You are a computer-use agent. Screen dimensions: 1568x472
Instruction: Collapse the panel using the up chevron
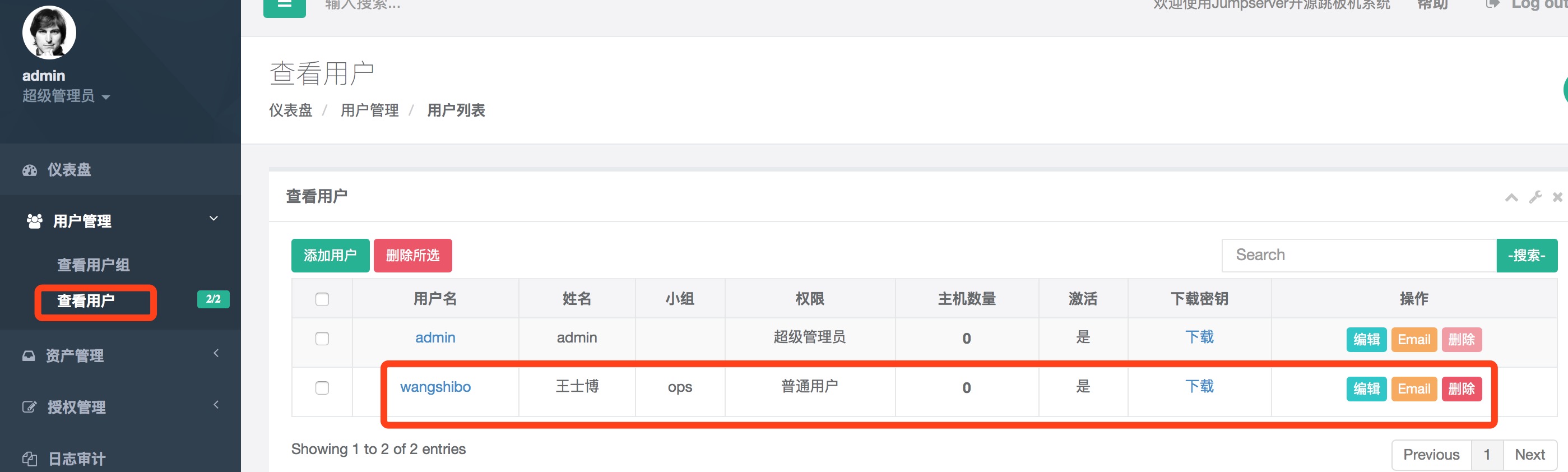click(1511, 197)
